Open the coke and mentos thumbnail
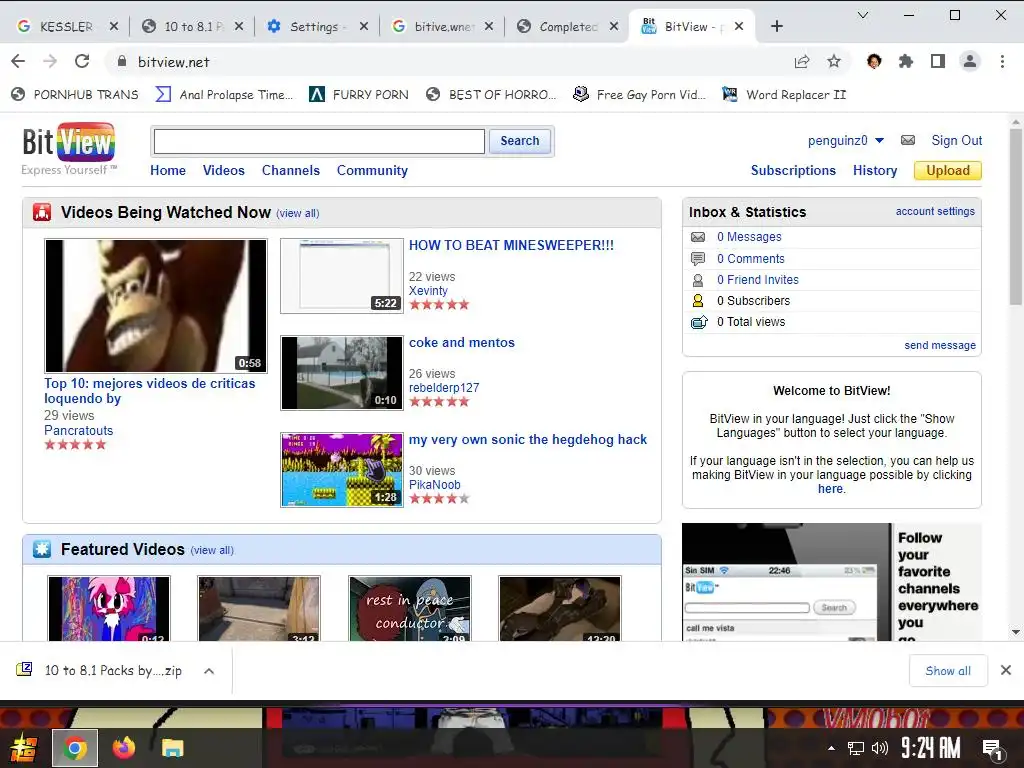 coord(342,373)
